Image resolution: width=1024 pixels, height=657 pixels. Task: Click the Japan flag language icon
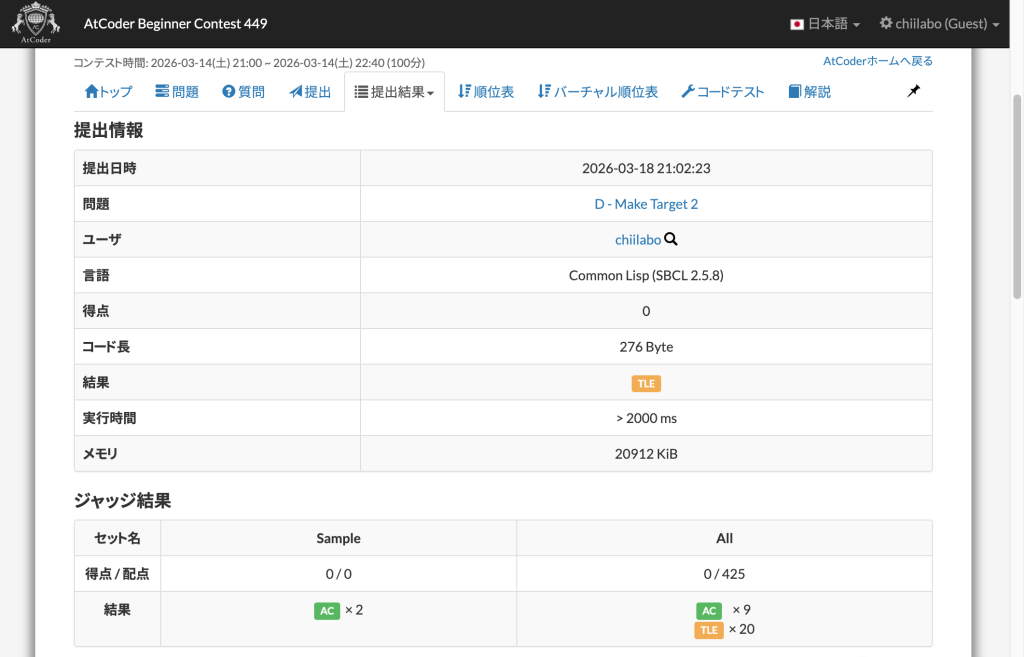click(797, 24)
